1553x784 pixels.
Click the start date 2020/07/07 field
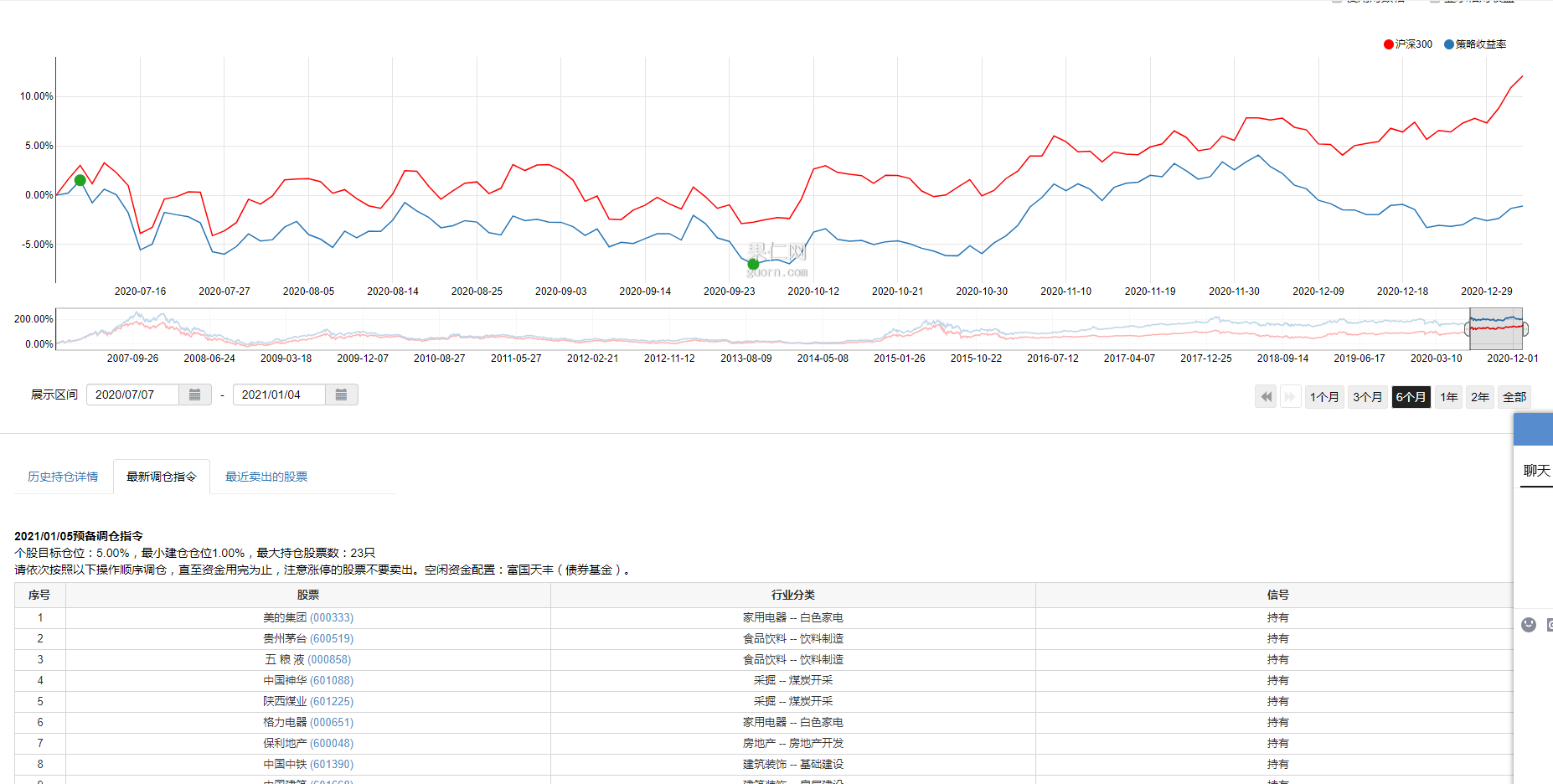click(x=132, y=395)
